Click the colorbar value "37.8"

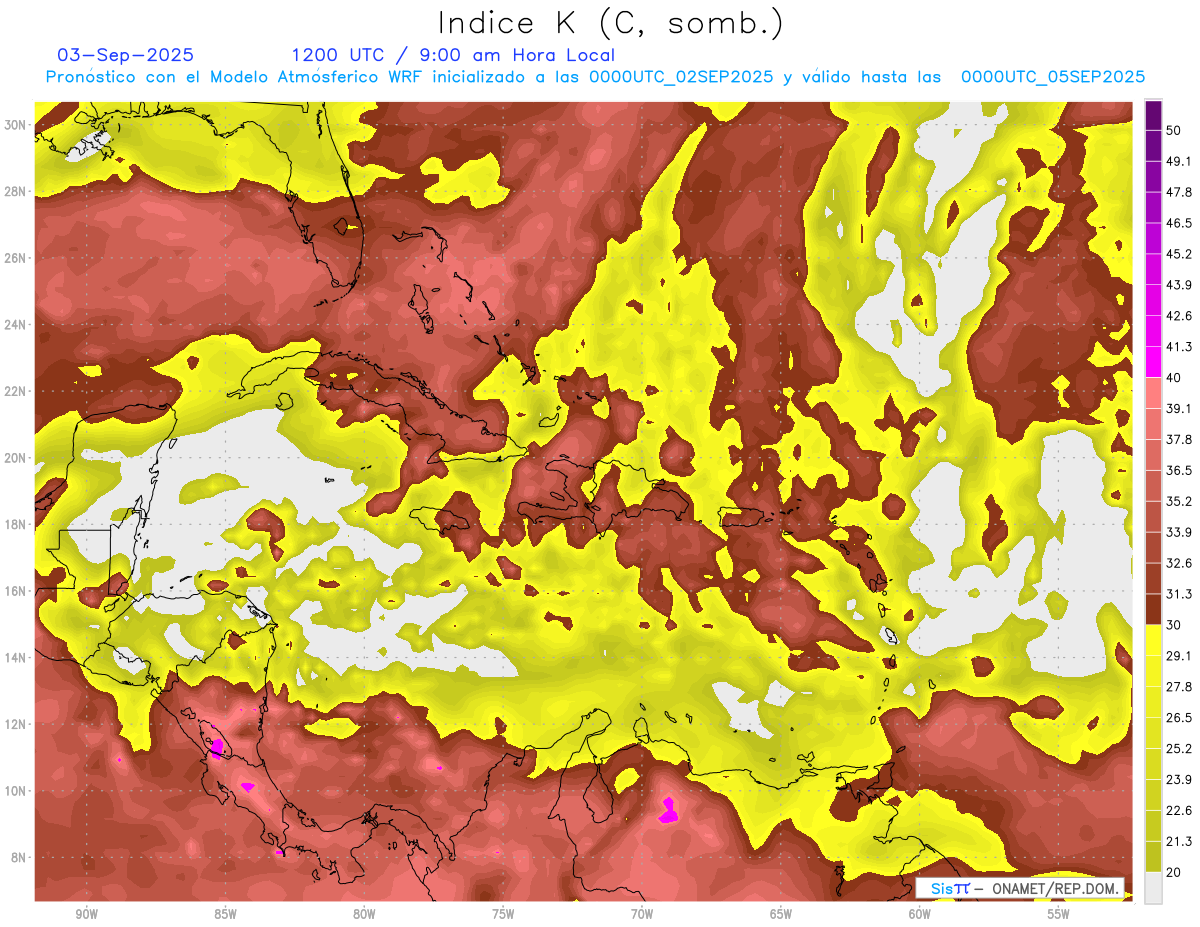tap(1179, 439)
